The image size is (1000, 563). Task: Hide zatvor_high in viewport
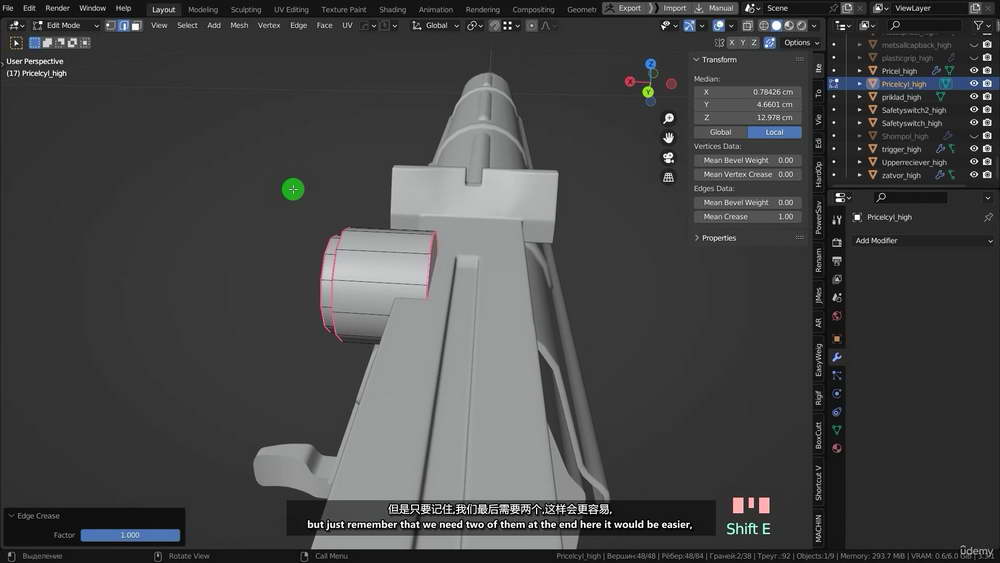click(x=974, y=175)
